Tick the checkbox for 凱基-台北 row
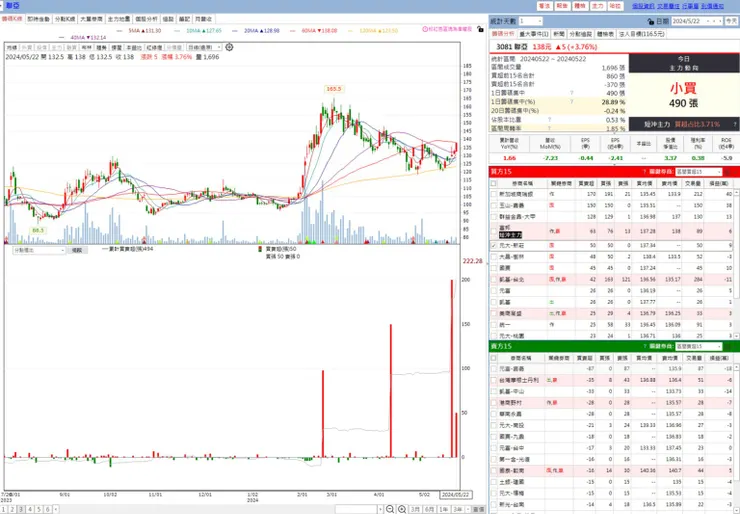Image resolution: width=740 pixels, height=514 pixels. point(494,279)
